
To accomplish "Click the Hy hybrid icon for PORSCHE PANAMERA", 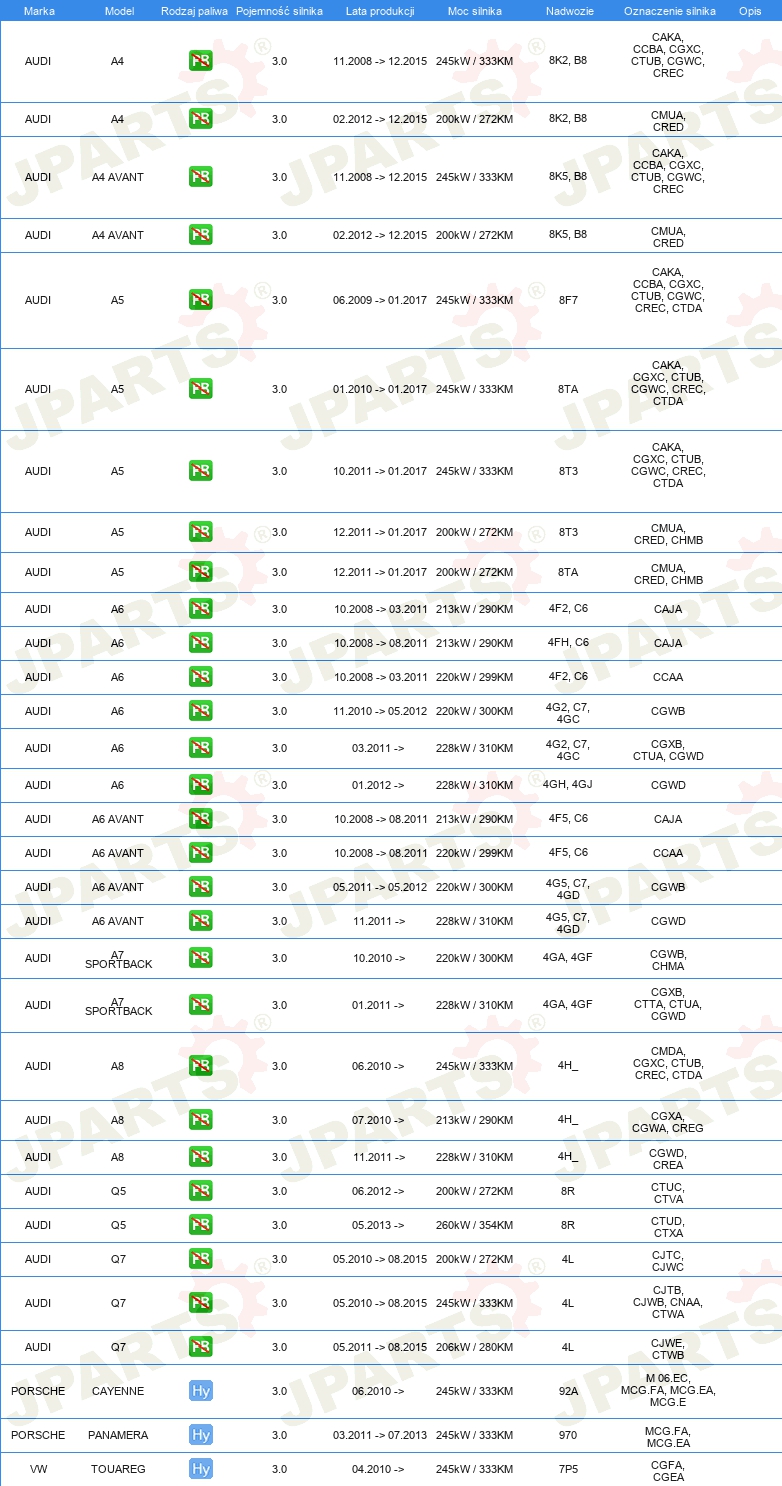I will click(201, 1435).
